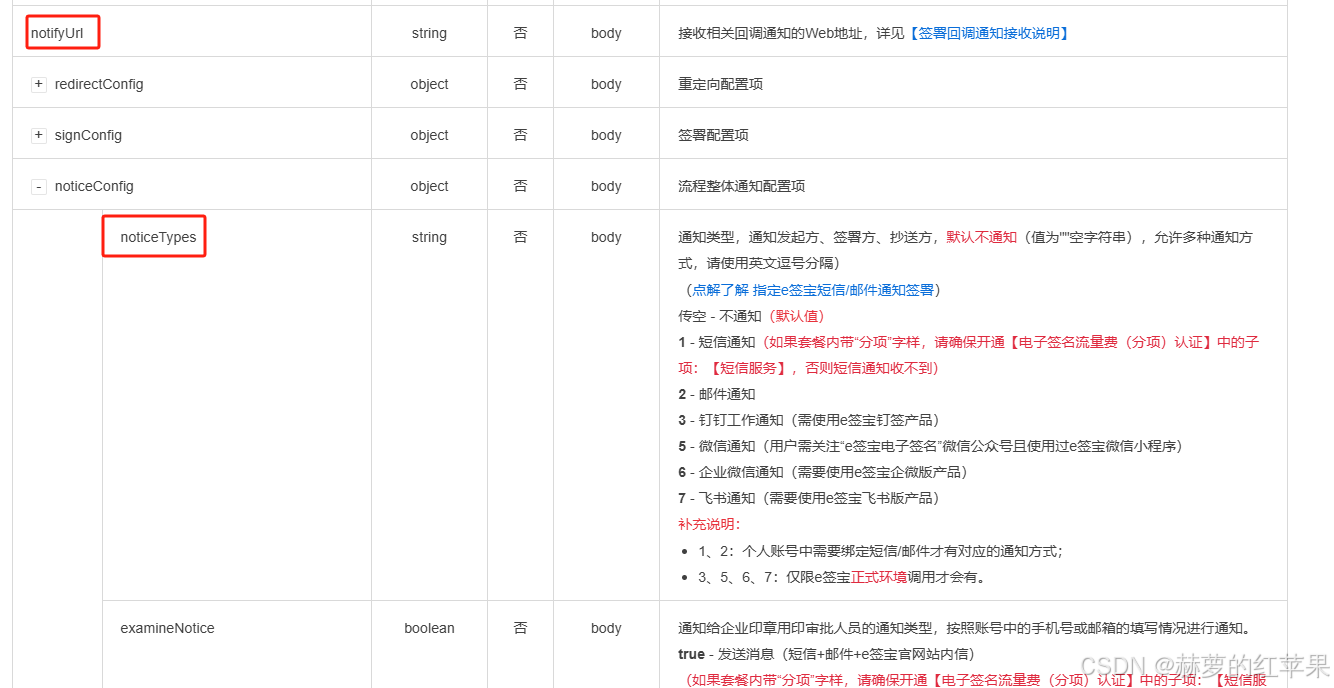Viewport: 1334px width, 688px height.
Task: Click the body cell of notifyUrl
Action: click(x=606, y=33)
